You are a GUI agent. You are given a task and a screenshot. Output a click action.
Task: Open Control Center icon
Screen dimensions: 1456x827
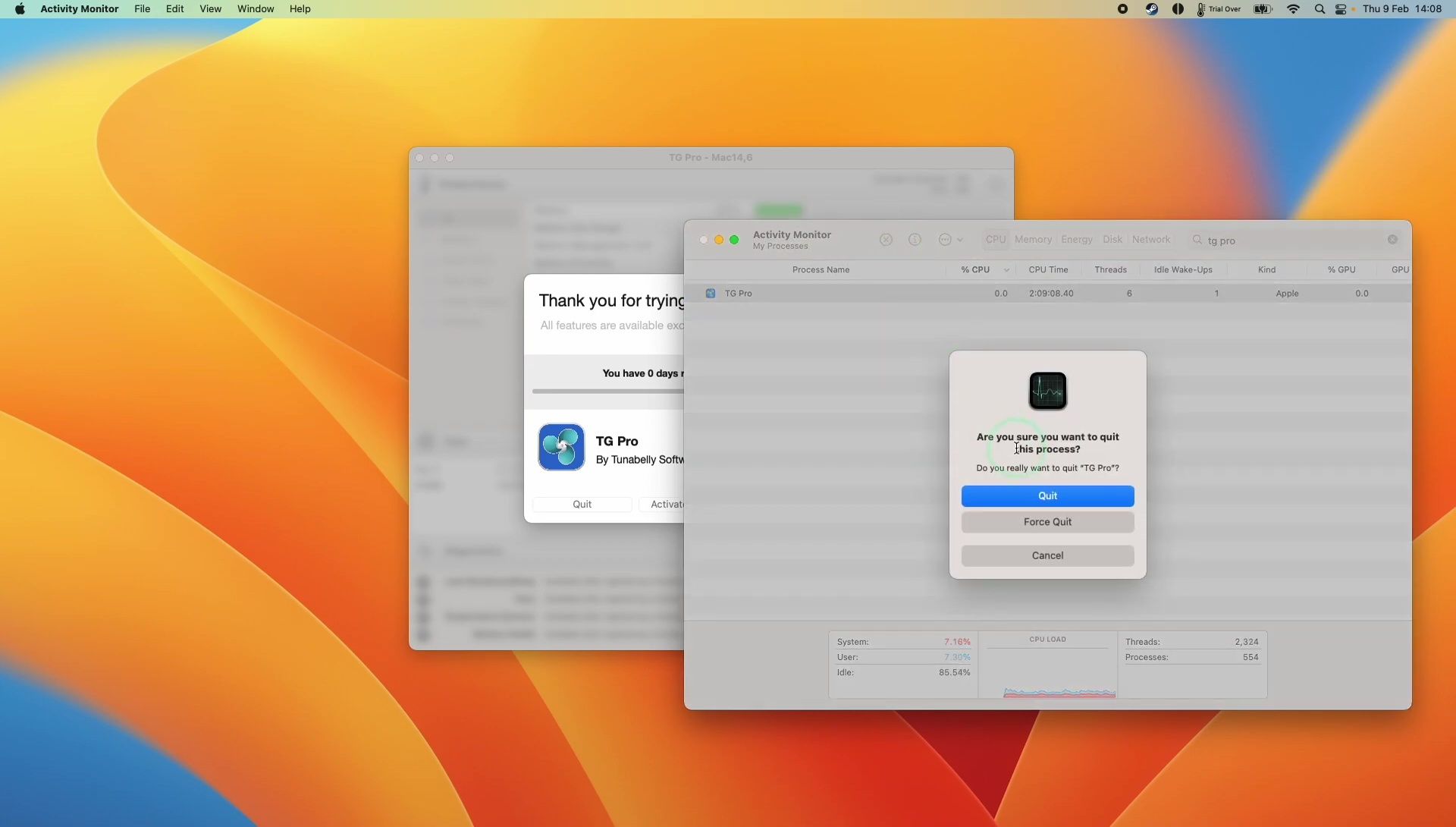(x=1341, y=9)
